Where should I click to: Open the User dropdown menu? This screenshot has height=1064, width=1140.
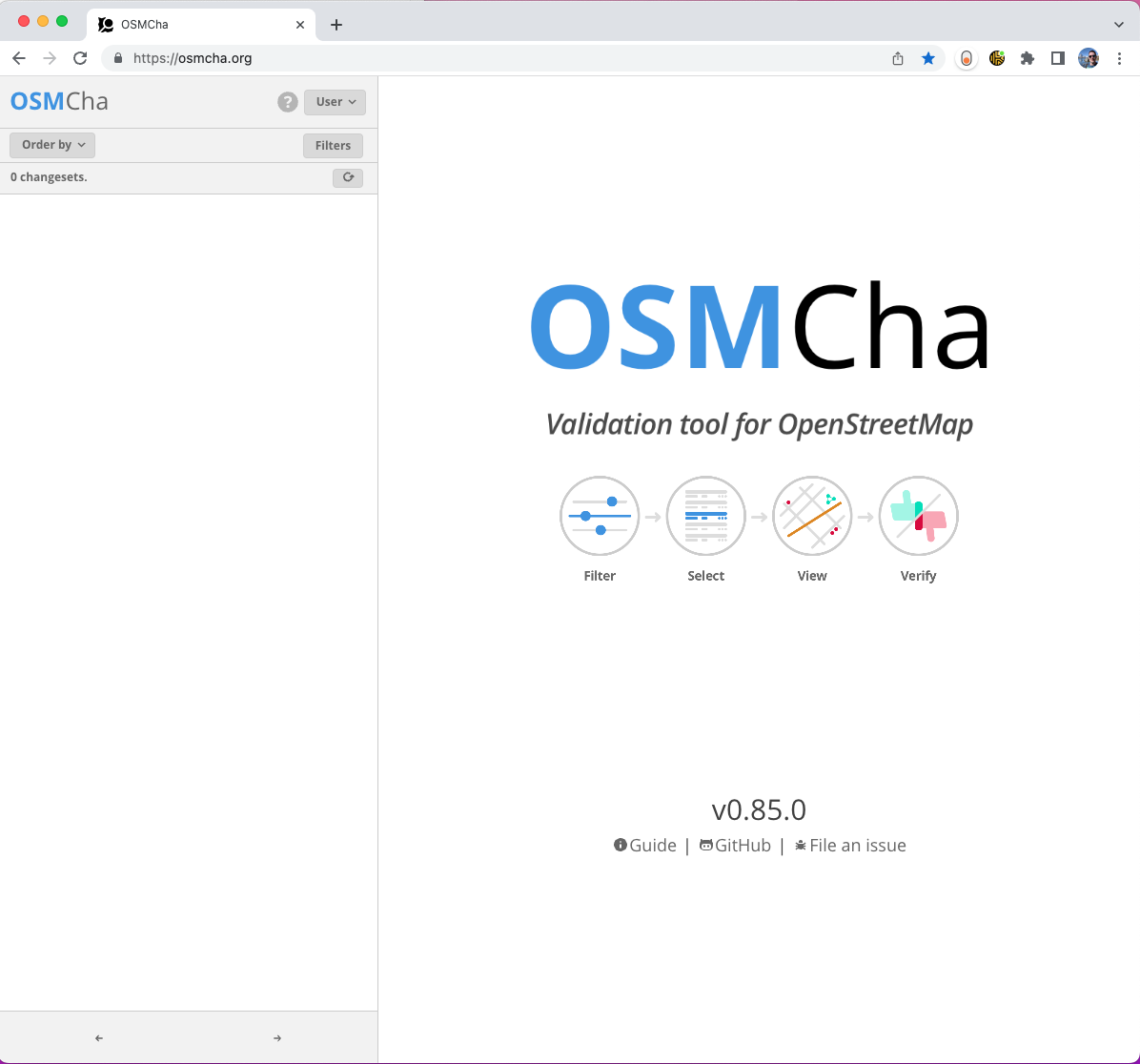click(x=336, y=102)
